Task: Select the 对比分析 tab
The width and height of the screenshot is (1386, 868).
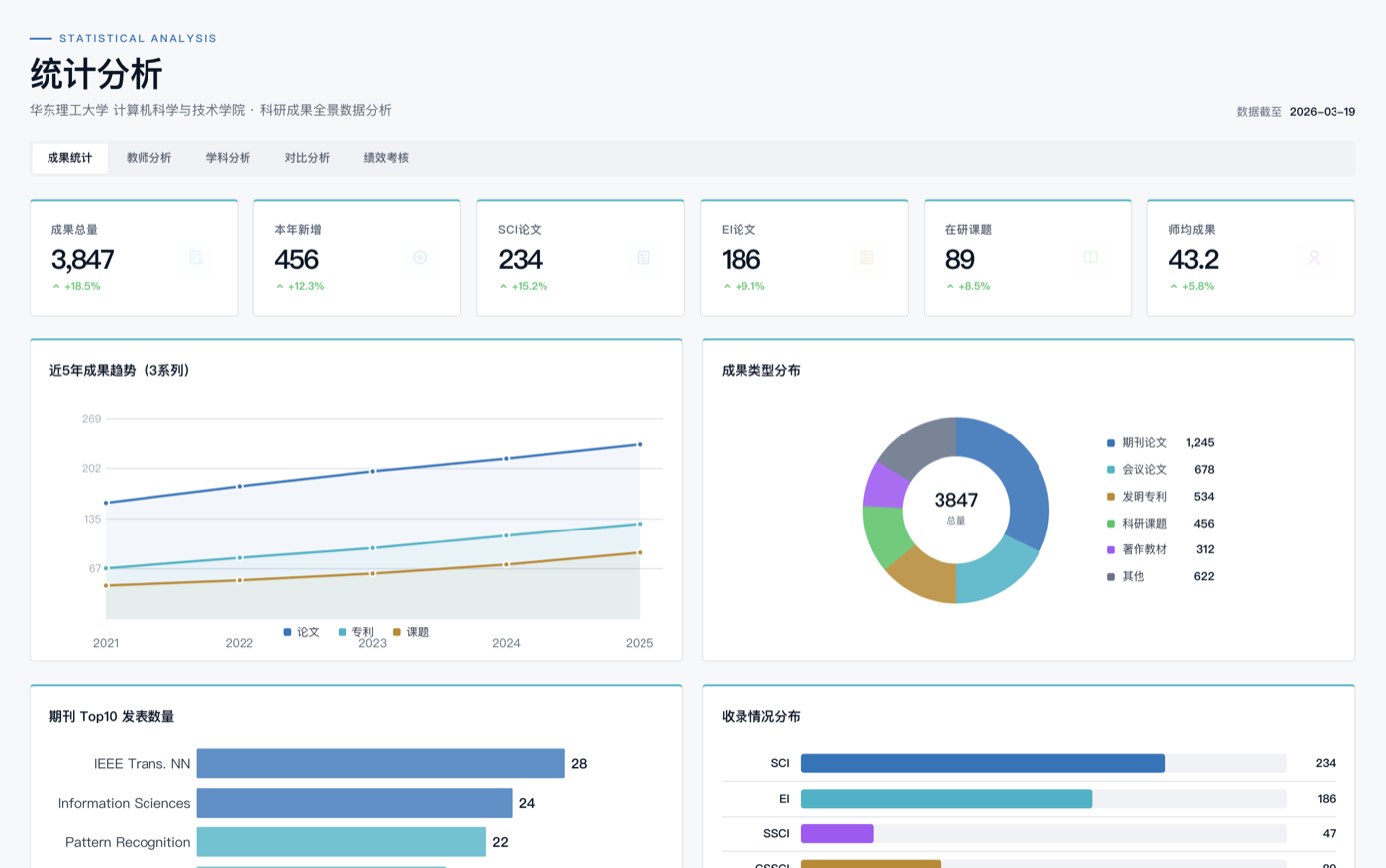Action: [x=307, y=158]
